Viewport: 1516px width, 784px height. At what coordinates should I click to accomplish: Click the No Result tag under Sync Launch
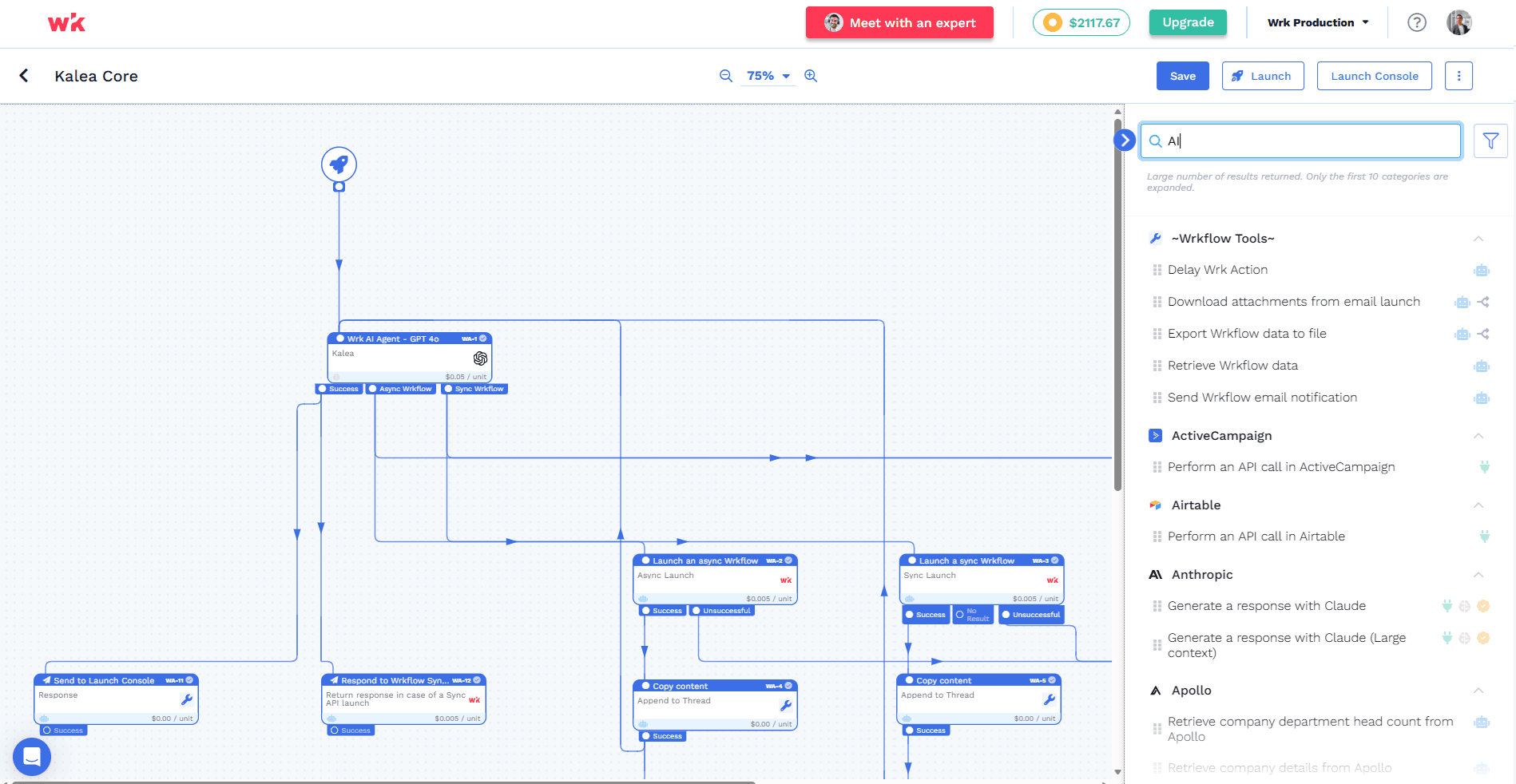tap(973, 615)
